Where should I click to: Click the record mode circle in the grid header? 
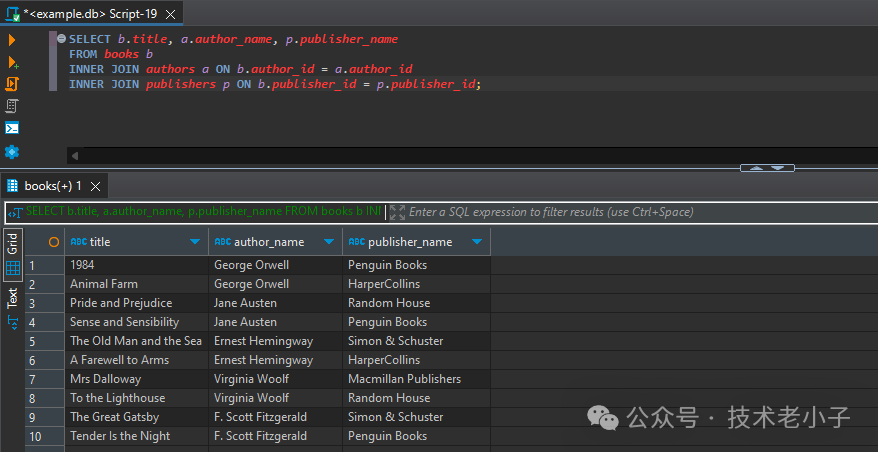54,242
